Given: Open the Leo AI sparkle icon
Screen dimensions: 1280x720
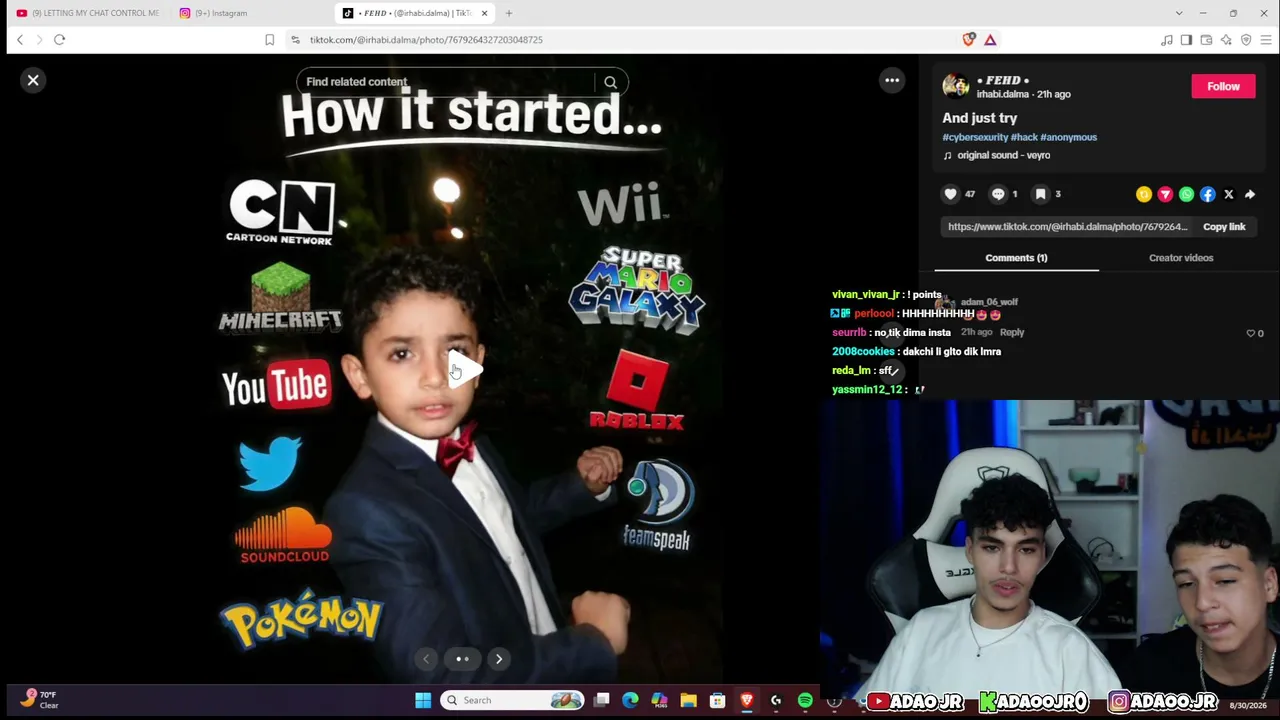Looking at the screenshot, I should [1226, 39].
